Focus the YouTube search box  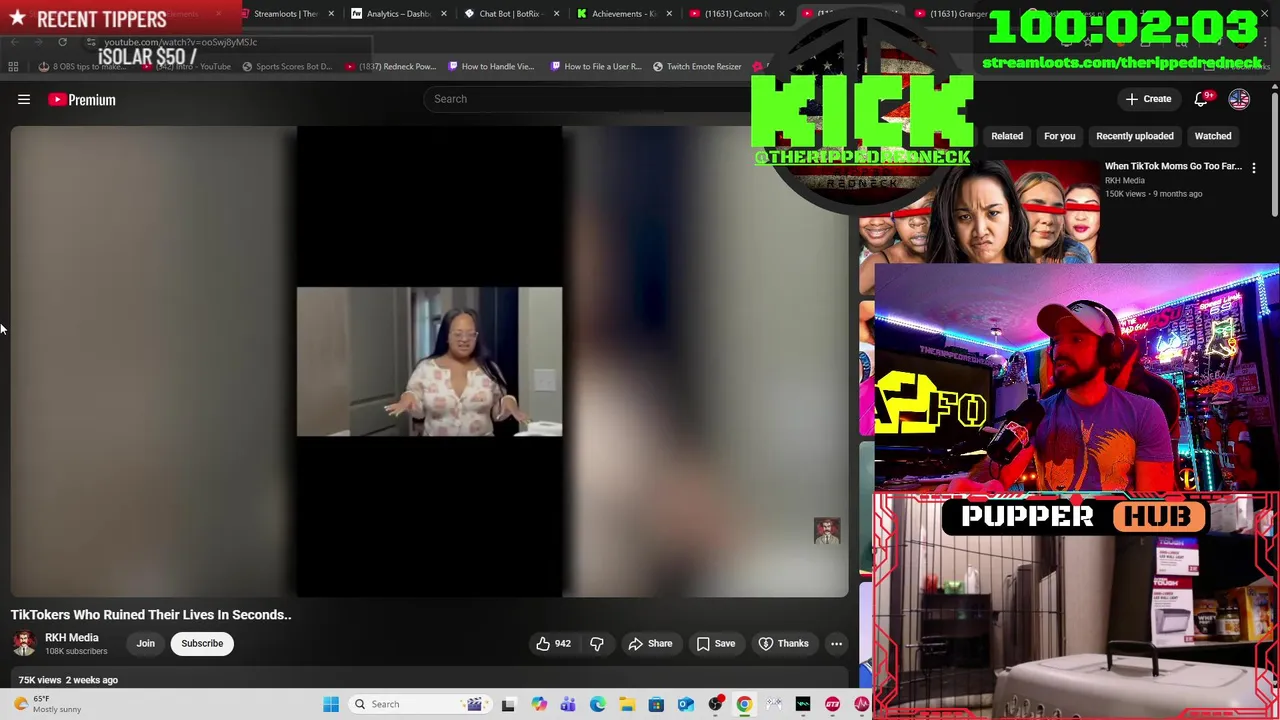point(590,99)
